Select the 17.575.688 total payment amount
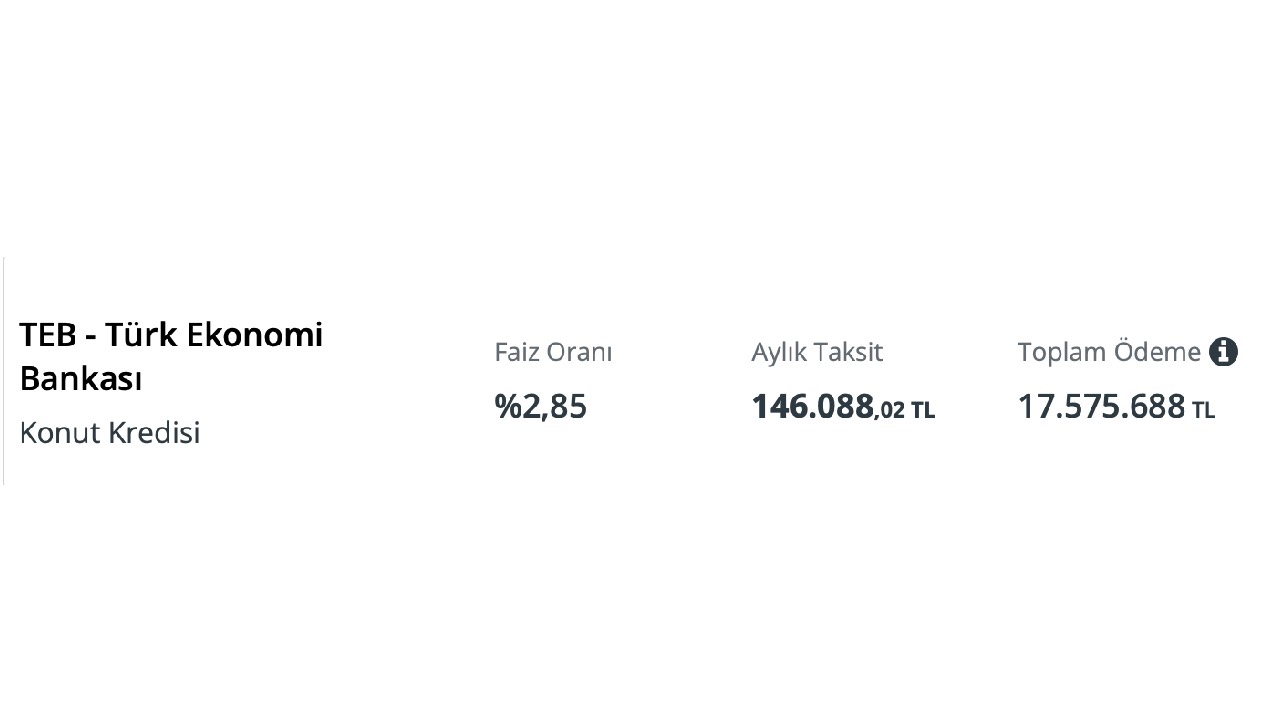This screenshot has height=720, width=1280. coord(1101,407)
